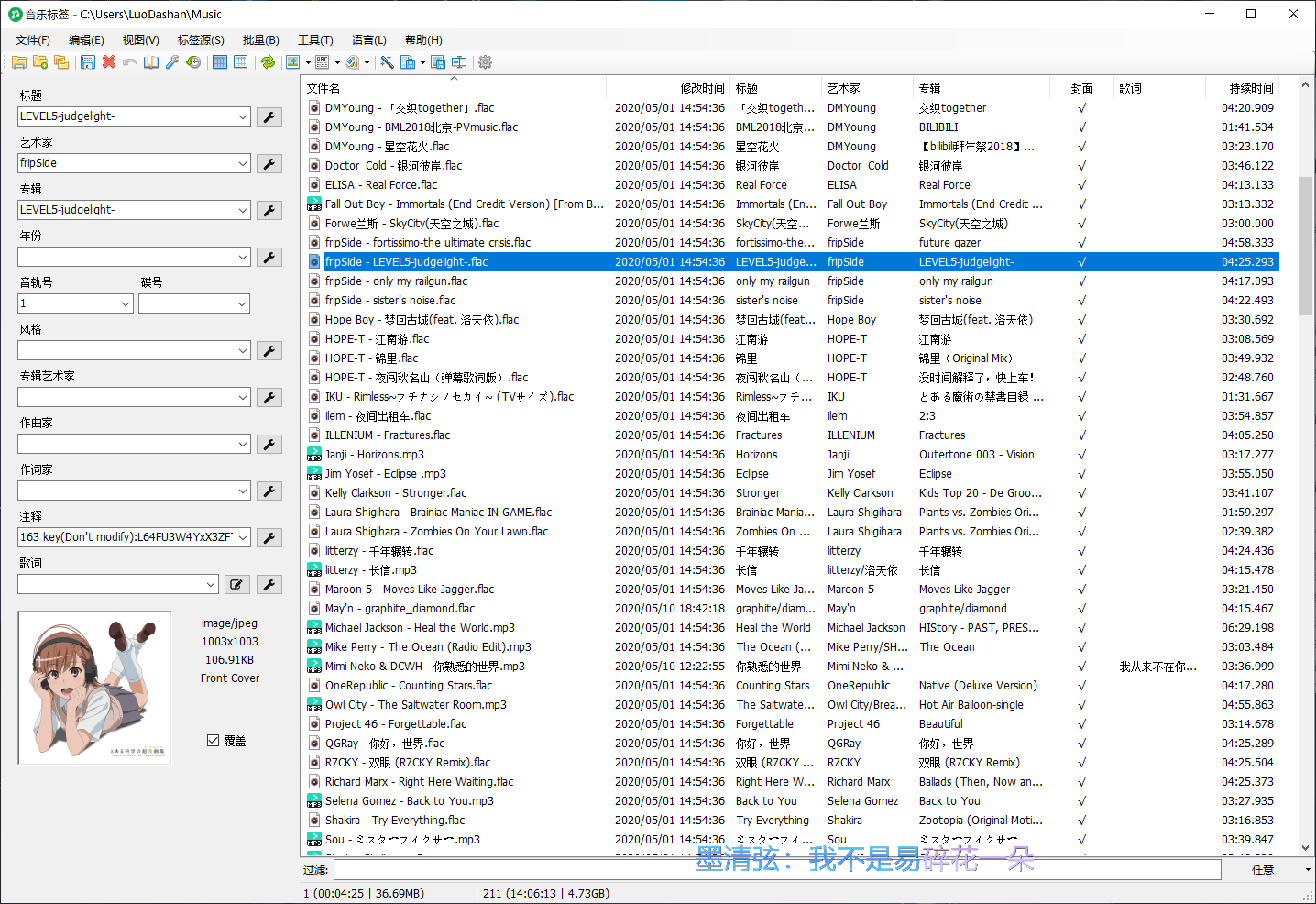
Task: Click the grey undo arrow icon
Action: [130, 62]
